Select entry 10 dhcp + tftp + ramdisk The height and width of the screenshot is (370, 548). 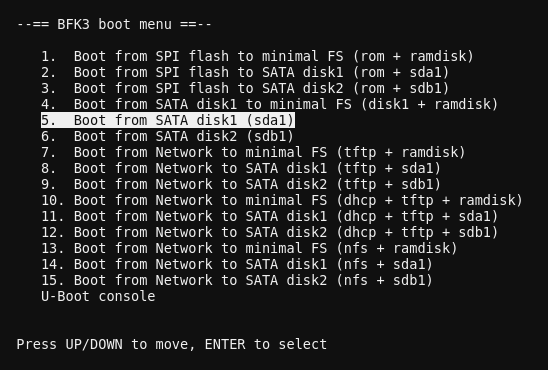pyautogui.click(x=282, y=201)
